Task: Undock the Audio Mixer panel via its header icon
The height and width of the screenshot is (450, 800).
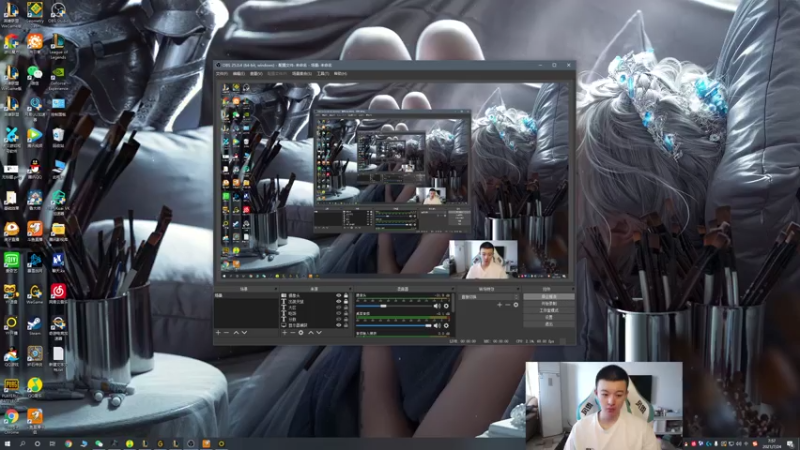Action: tap(453, 289)
